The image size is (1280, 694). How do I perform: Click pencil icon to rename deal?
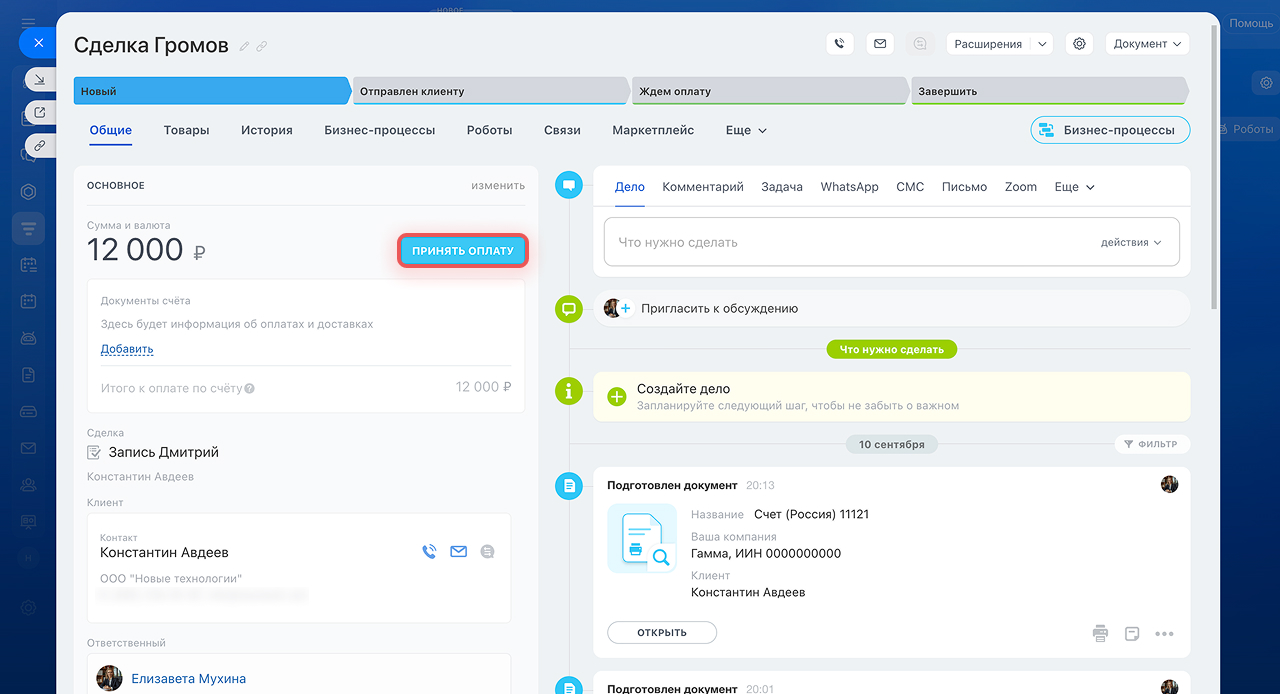245,46
